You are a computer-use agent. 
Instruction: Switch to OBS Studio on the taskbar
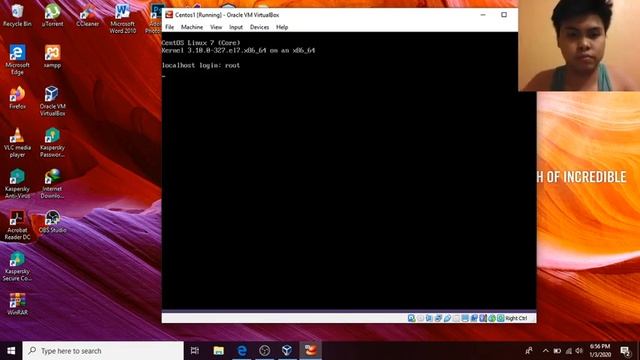click(x=264, y=351)
